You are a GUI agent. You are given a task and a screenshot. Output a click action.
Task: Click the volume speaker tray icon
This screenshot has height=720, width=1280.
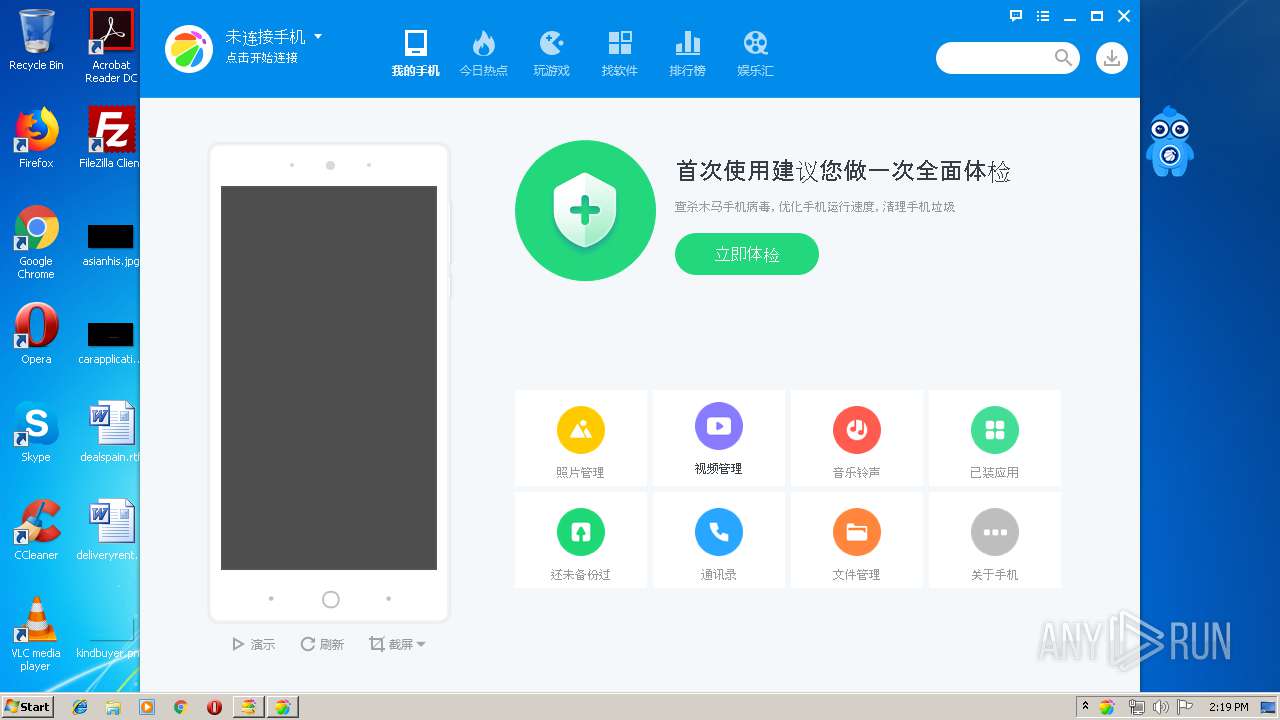point(1160,707)
